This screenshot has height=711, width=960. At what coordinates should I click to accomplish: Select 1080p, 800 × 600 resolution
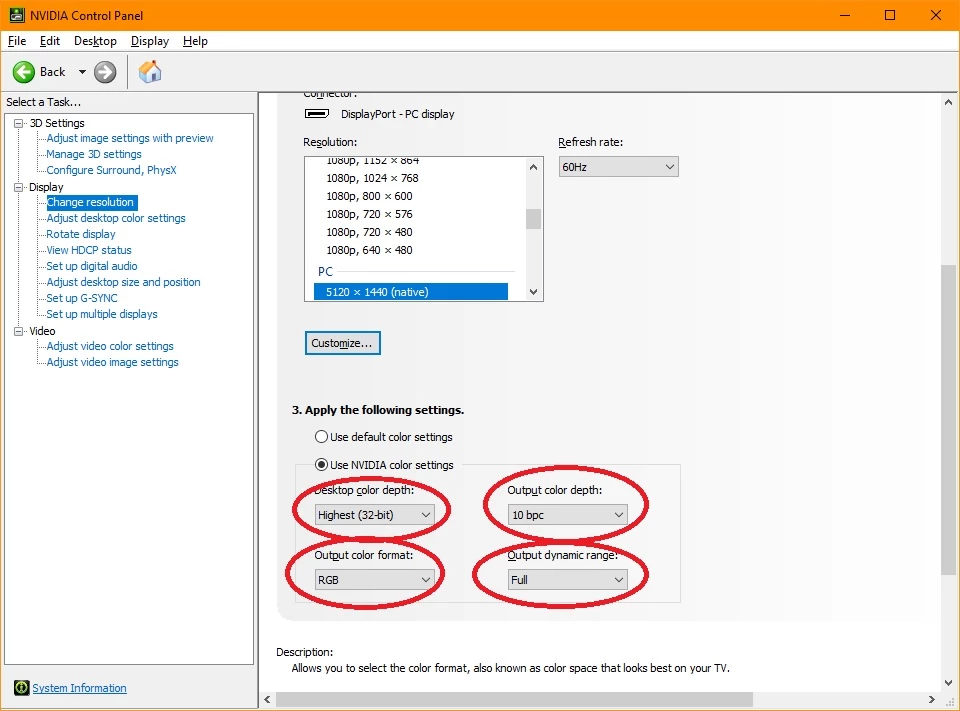pos(369,196)
